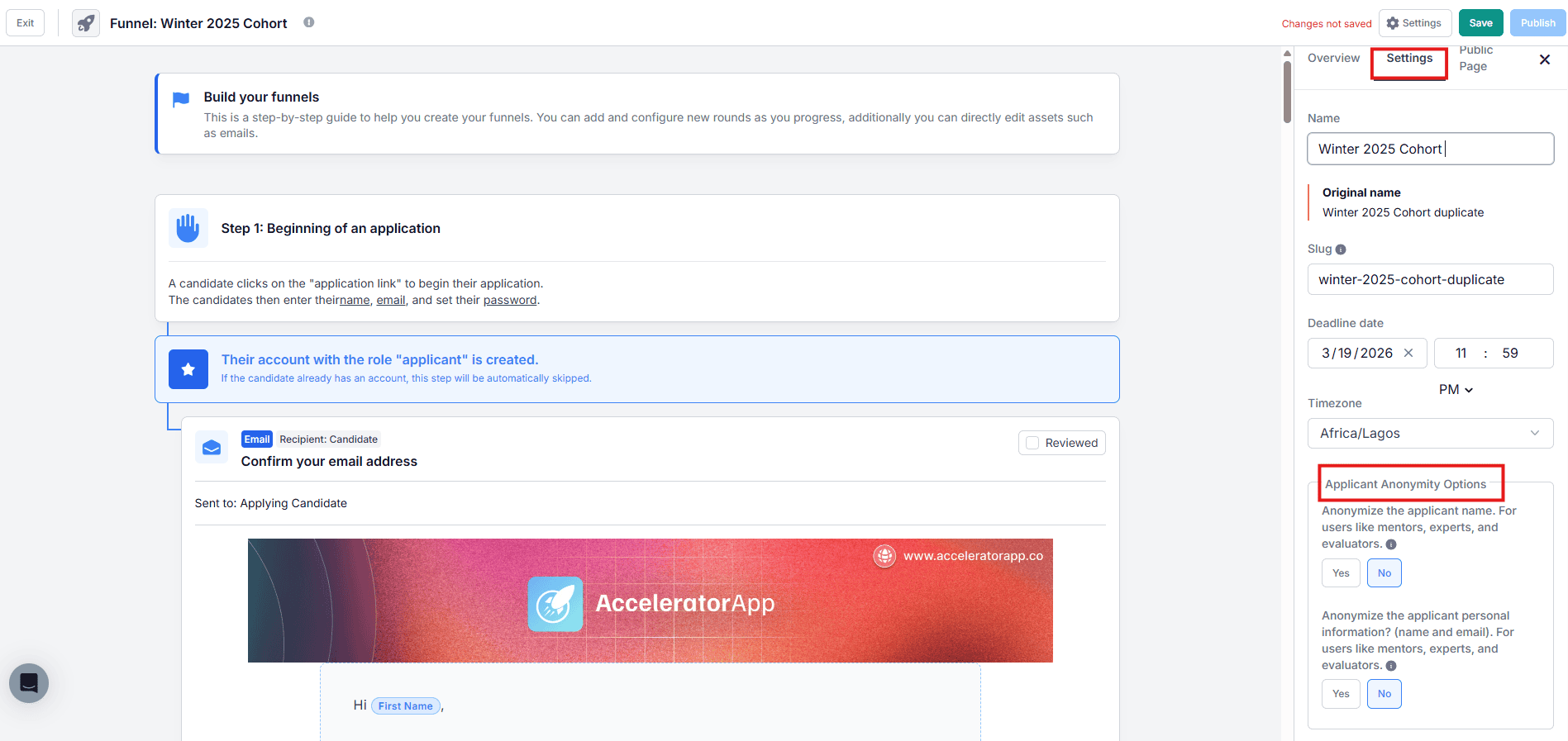Click the rocket funnel icon in header

(86, 23)
